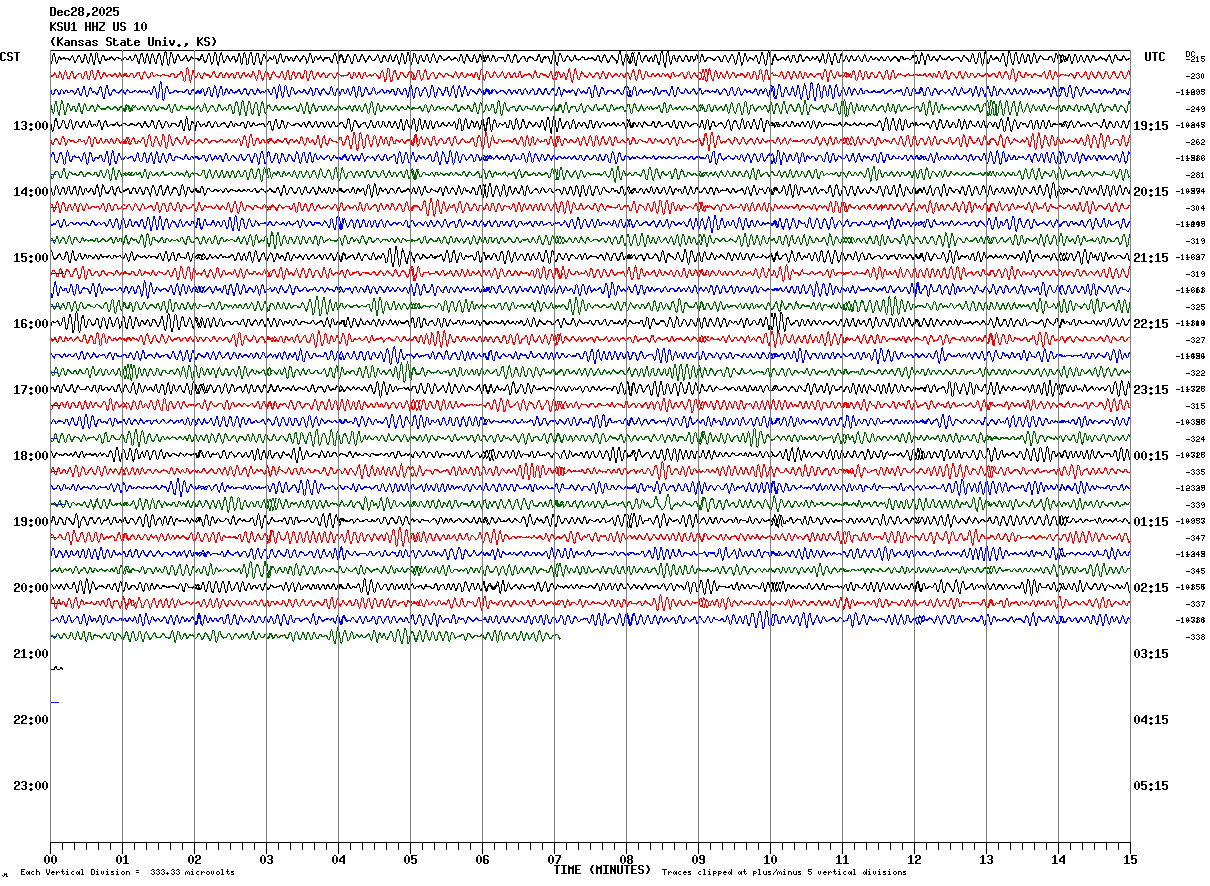Click the 03:15 UTC time label

(x=1151, y=654)
